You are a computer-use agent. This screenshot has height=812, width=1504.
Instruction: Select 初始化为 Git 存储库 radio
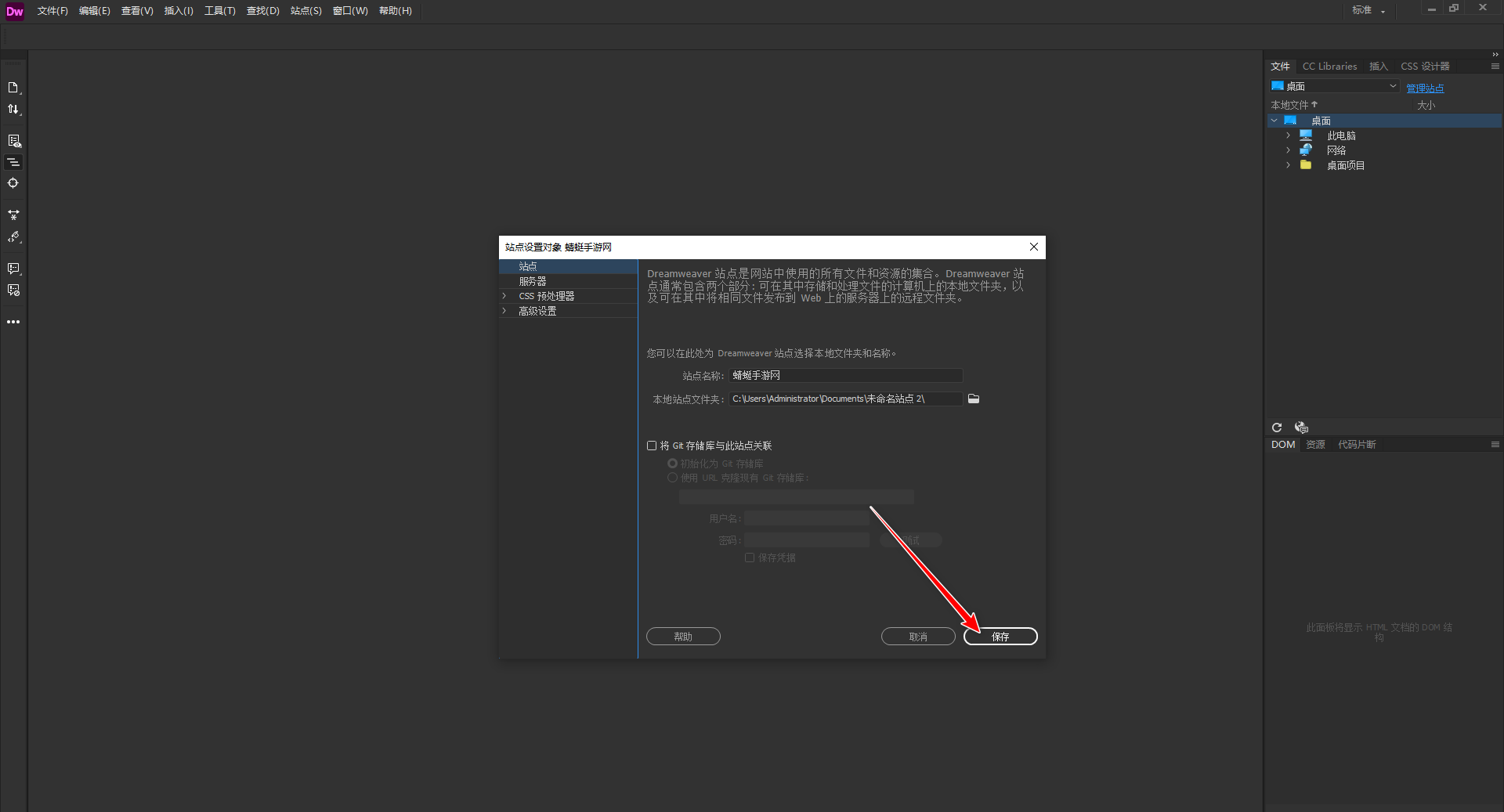tap(672, 464)
